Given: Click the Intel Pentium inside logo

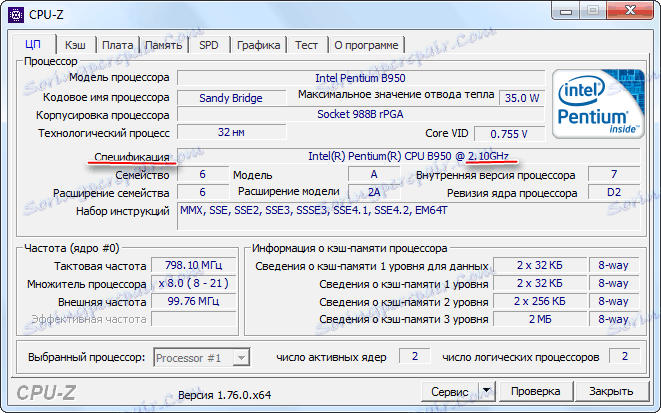Looking at the screenshot, I should [598, 104].
